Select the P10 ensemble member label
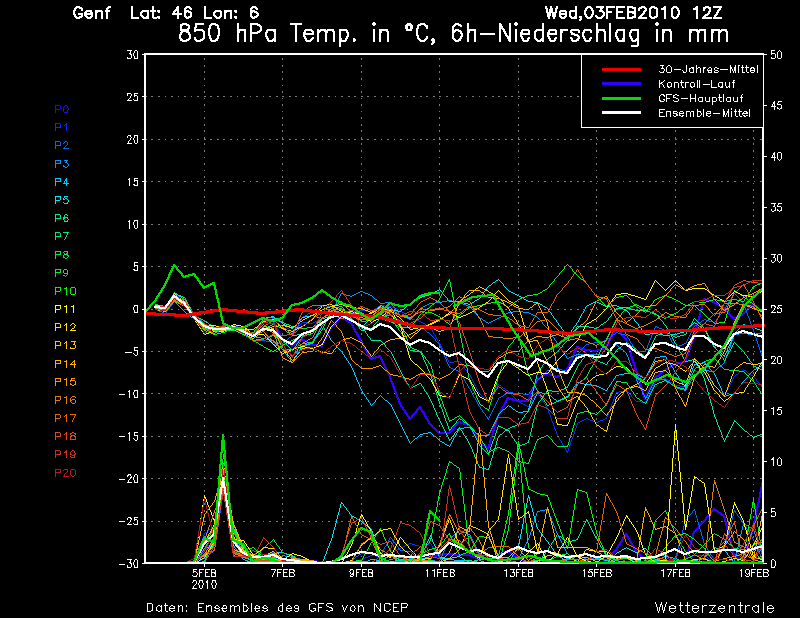 tap(65, 291)
